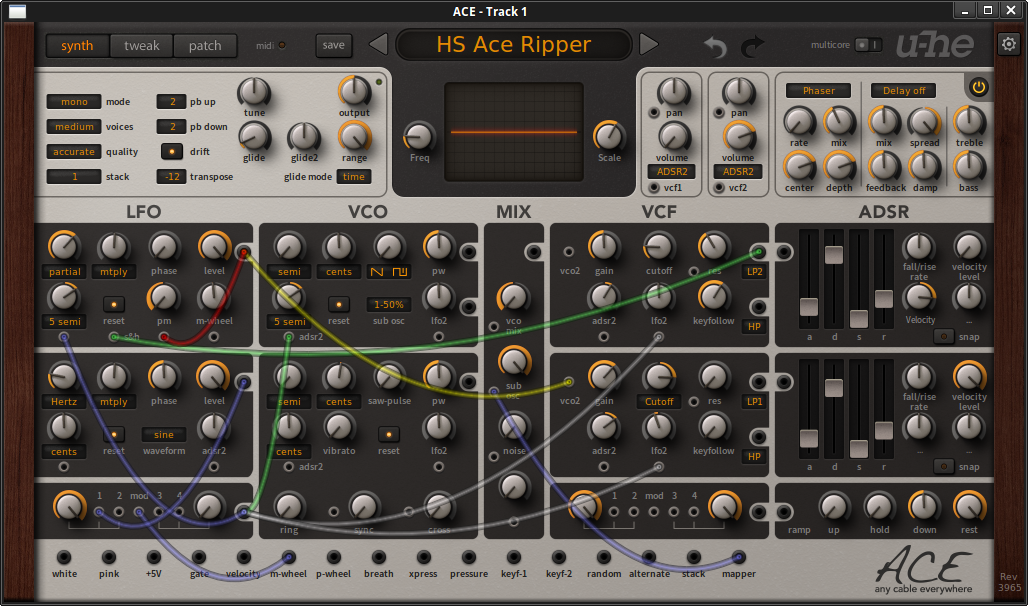This screenshot has height=606, width=1028.
Task: Click the gate output jack
Action: point(199,557)
